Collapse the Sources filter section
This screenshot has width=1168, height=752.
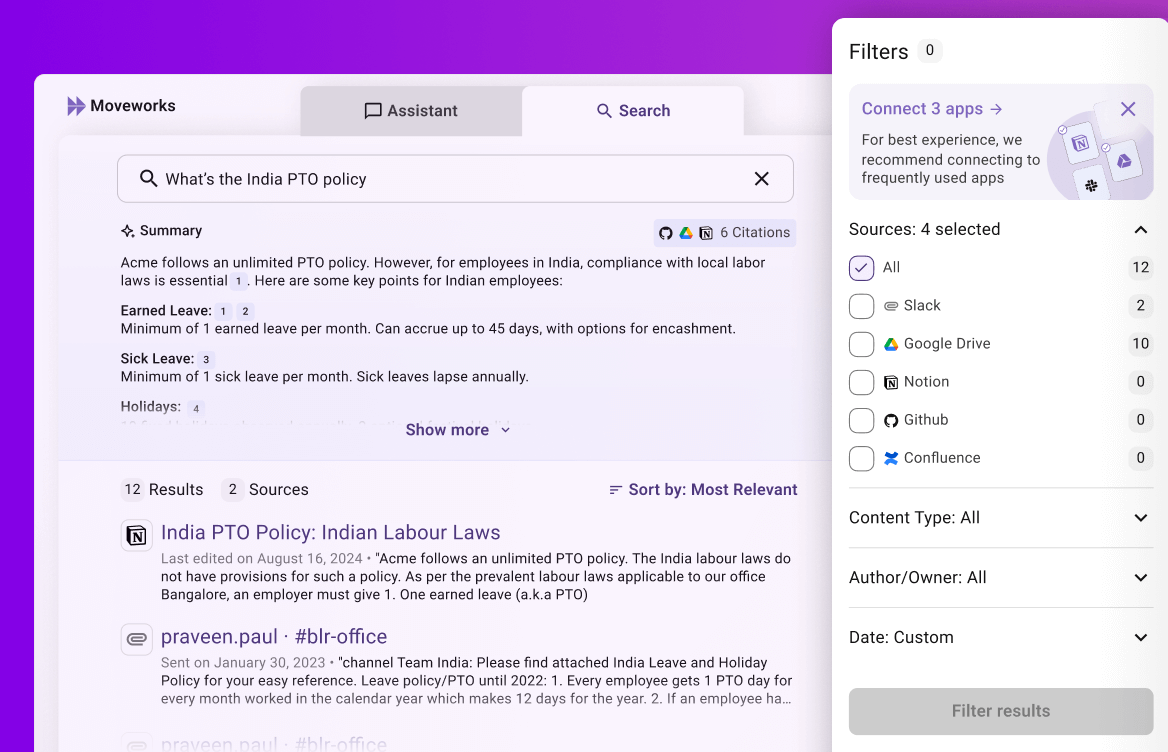click(x=1141, y=229)
